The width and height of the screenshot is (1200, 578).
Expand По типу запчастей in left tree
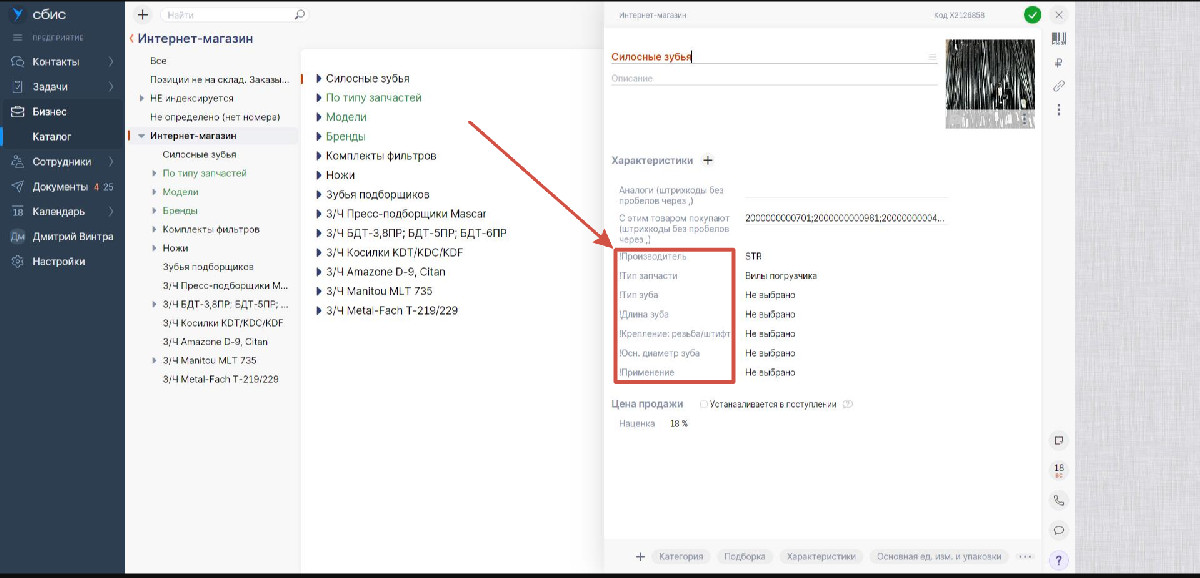coord(155,173)
